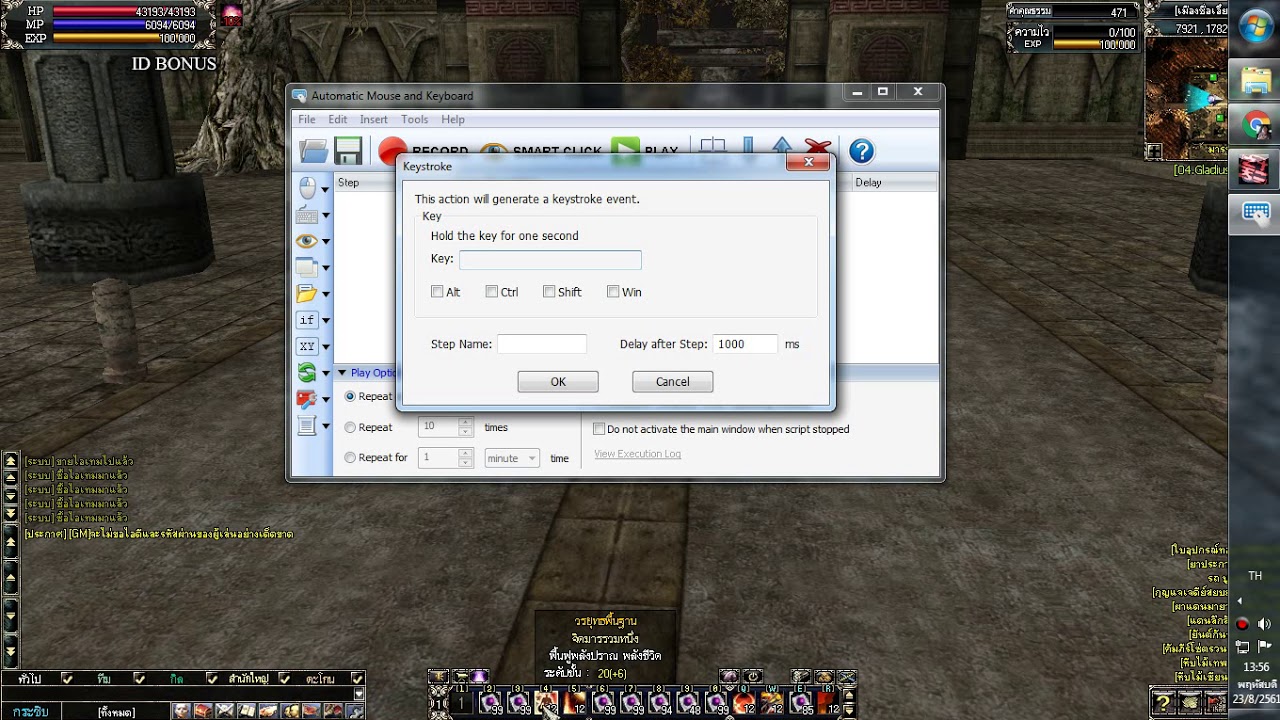Check 'Do not activate the main window' option
1280x720 pixels.
point(599,429)
